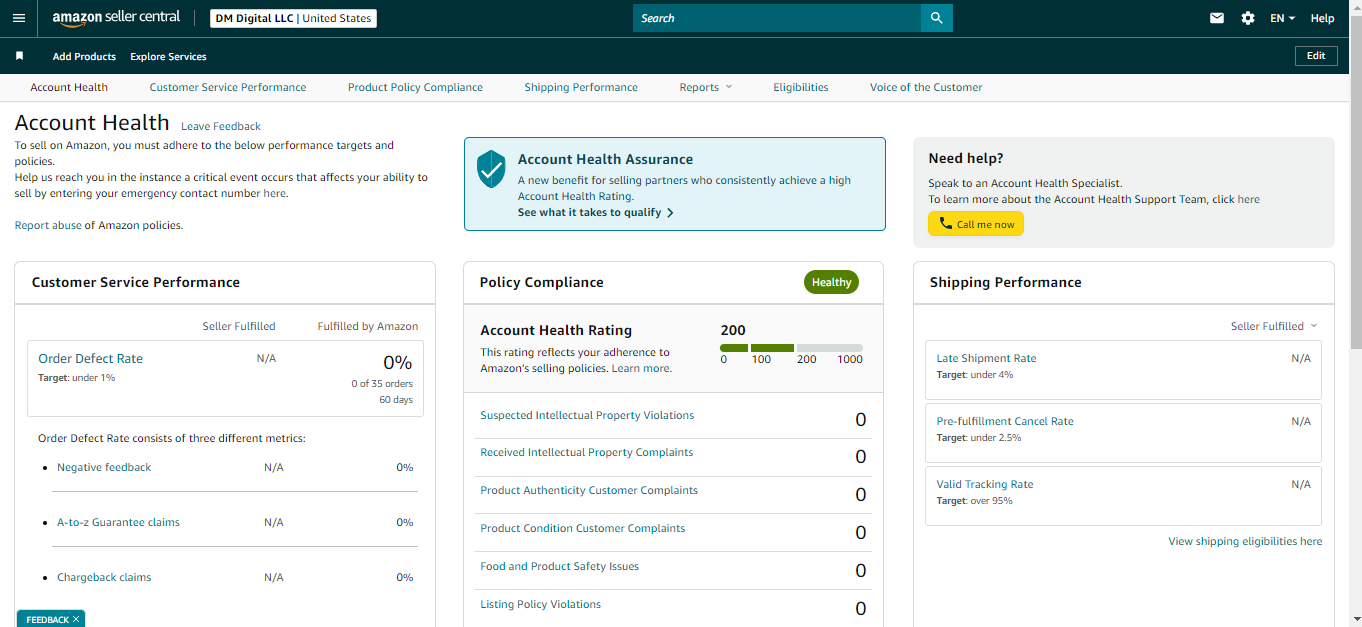Click Learn more in Account Health Rating
Viewport: 1362px width, 627px height.
coord(640,368)
